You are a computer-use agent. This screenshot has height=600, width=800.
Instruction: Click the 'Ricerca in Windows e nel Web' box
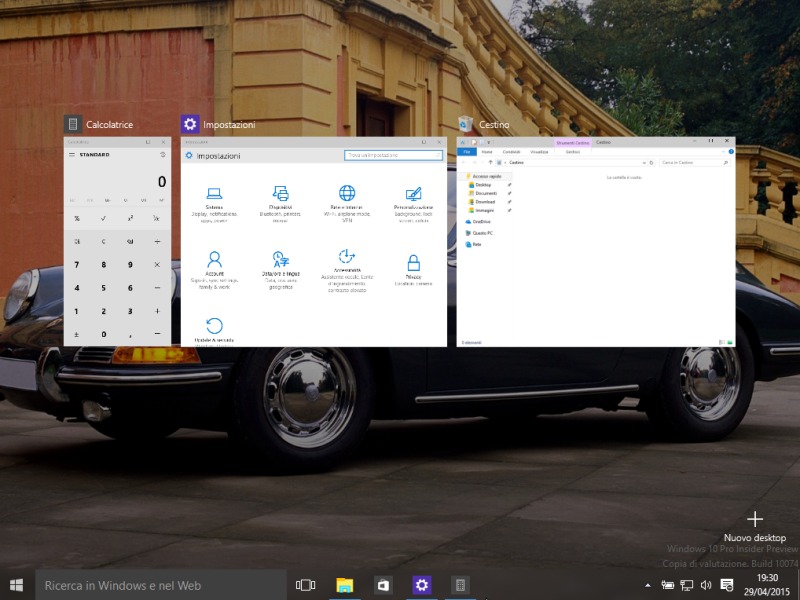point(160,585)
